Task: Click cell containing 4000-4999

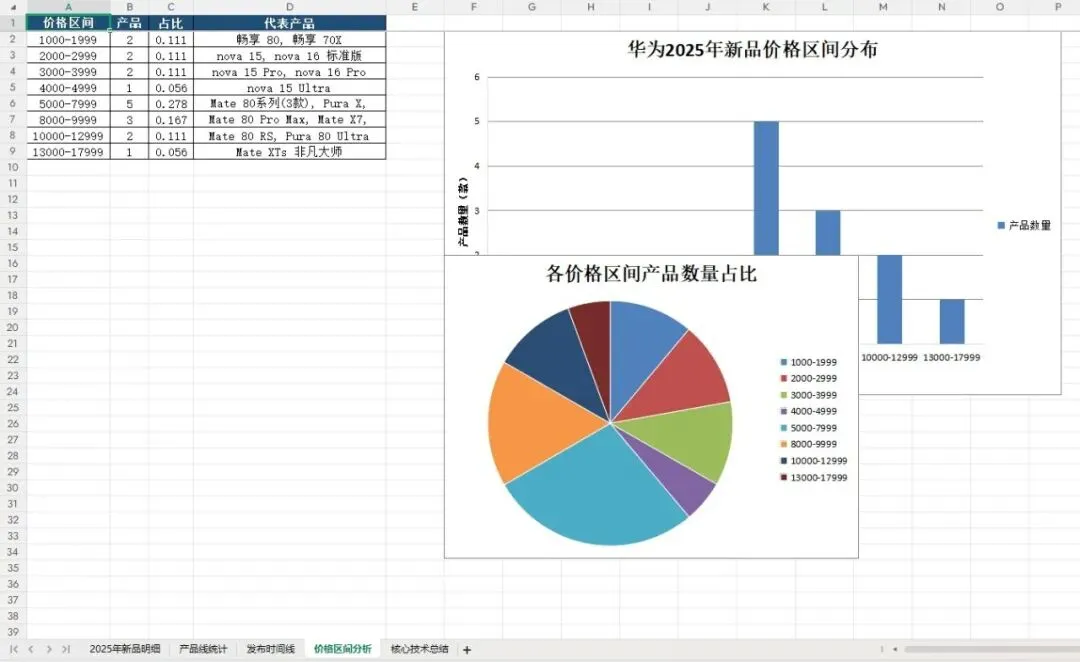Action: point(68,88)
